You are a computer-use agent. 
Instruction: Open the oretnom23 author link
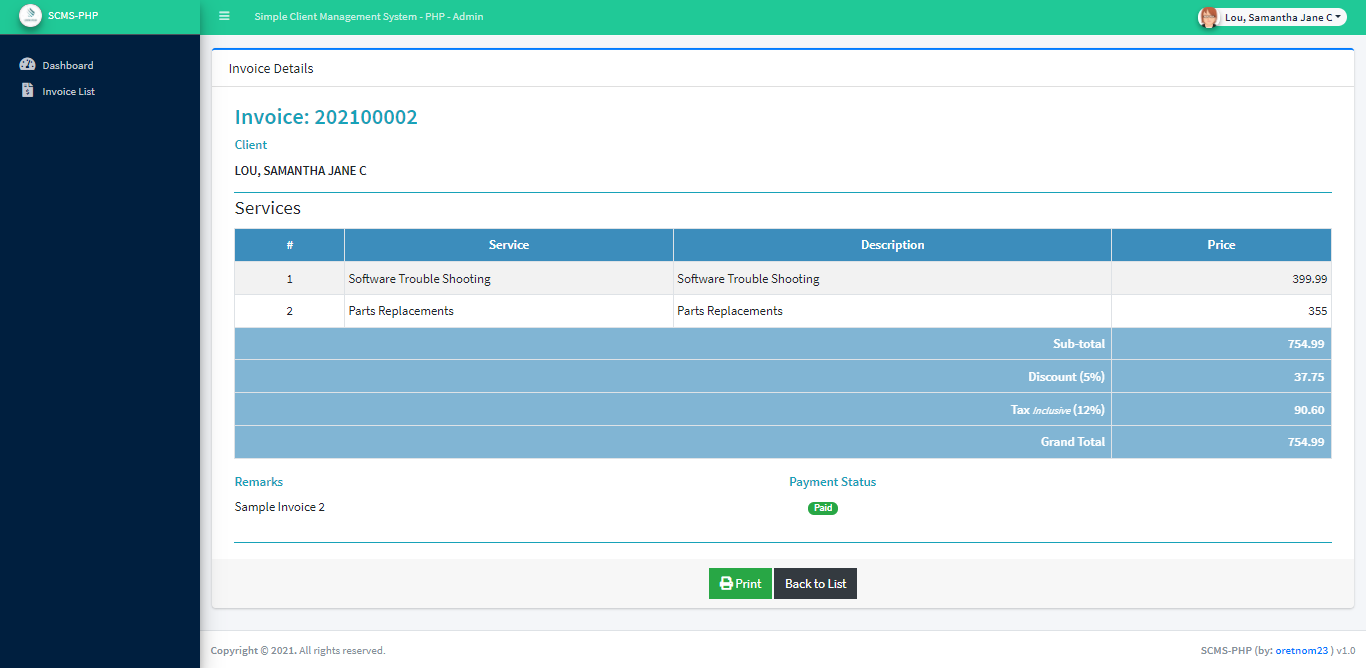coord(1302,650)
